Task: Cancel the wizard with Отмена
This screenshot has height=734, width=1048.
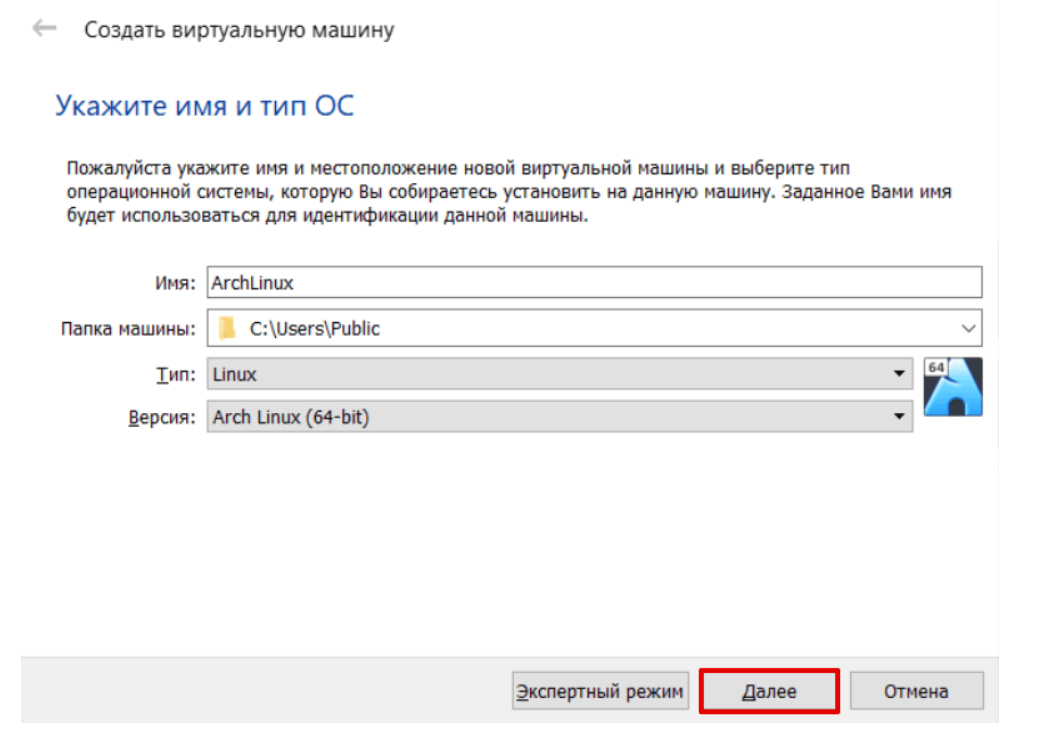Action: 916,691
